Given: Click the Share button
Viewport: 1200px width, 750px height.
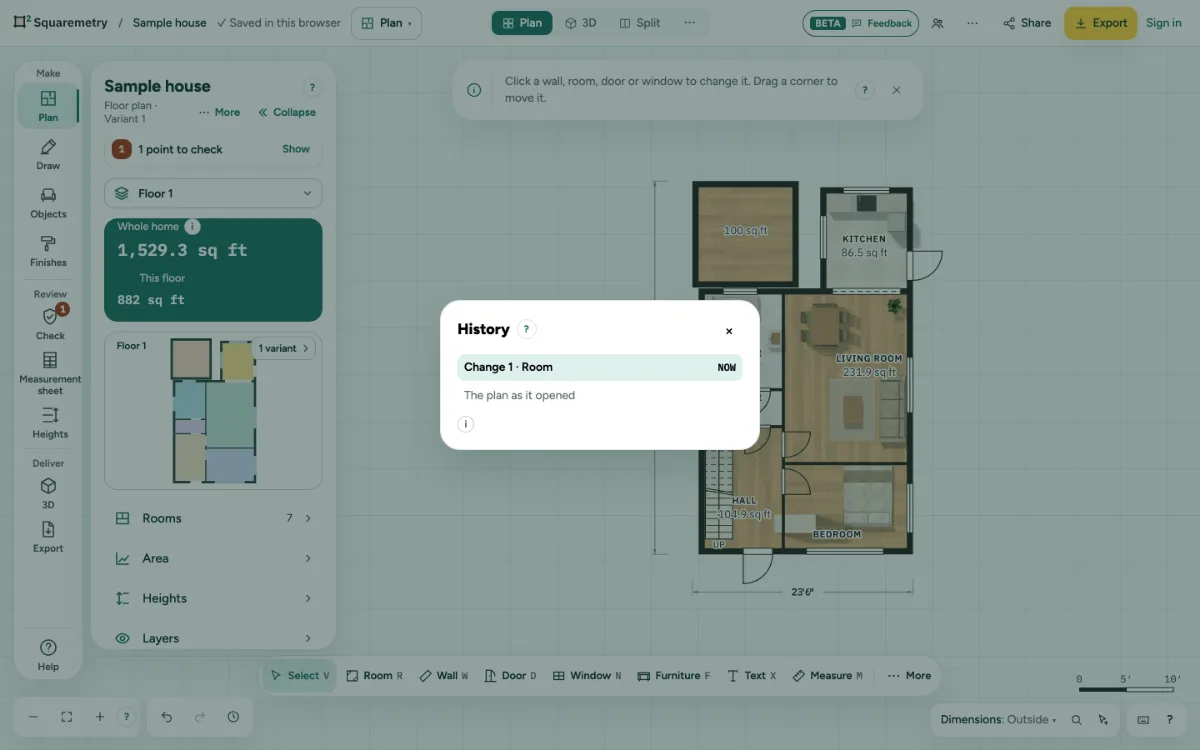Looking at the screenshot, I should tap(1027, 23).
